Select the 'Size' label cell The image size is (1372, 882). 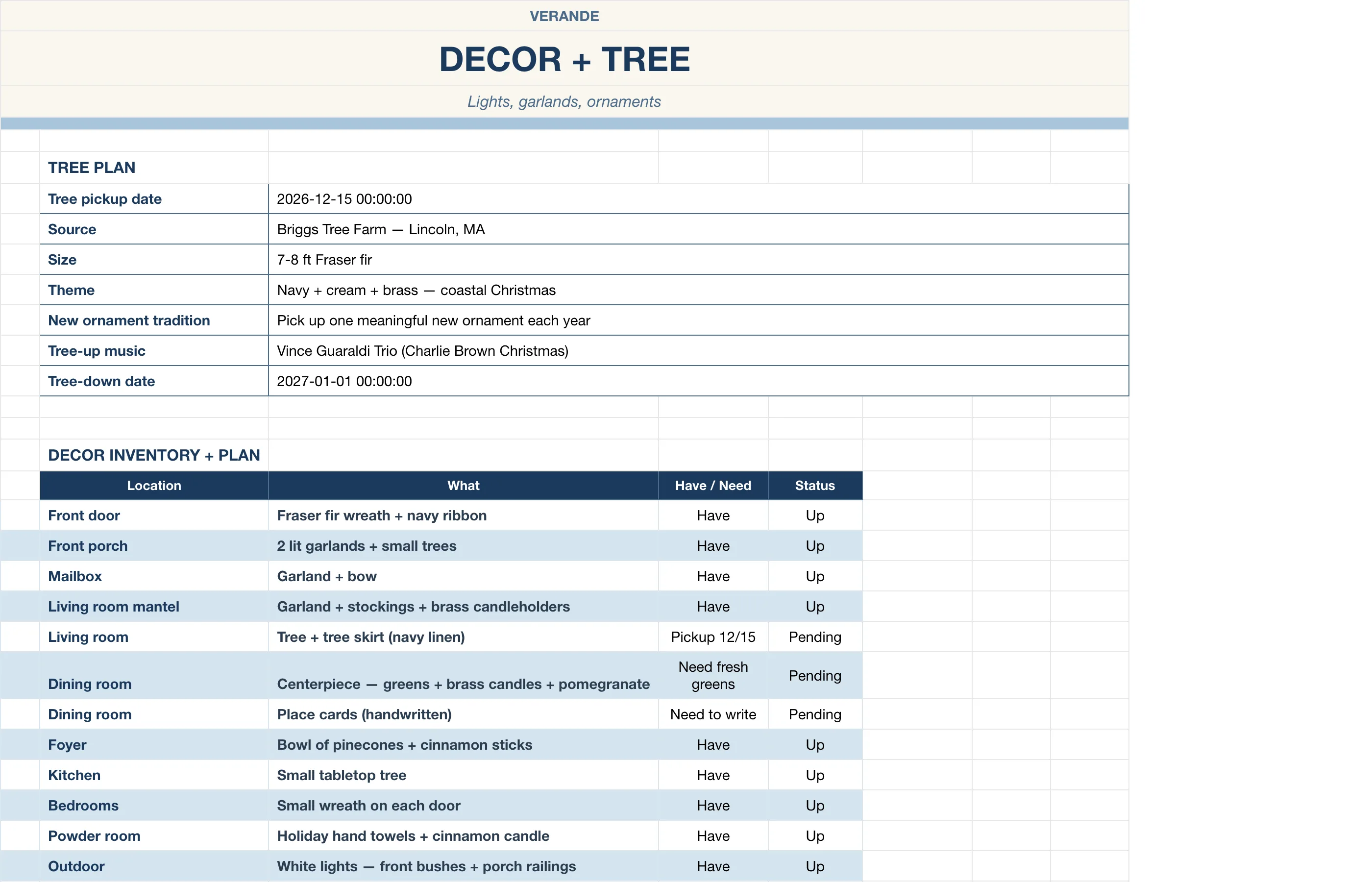[x=154, y=259]
